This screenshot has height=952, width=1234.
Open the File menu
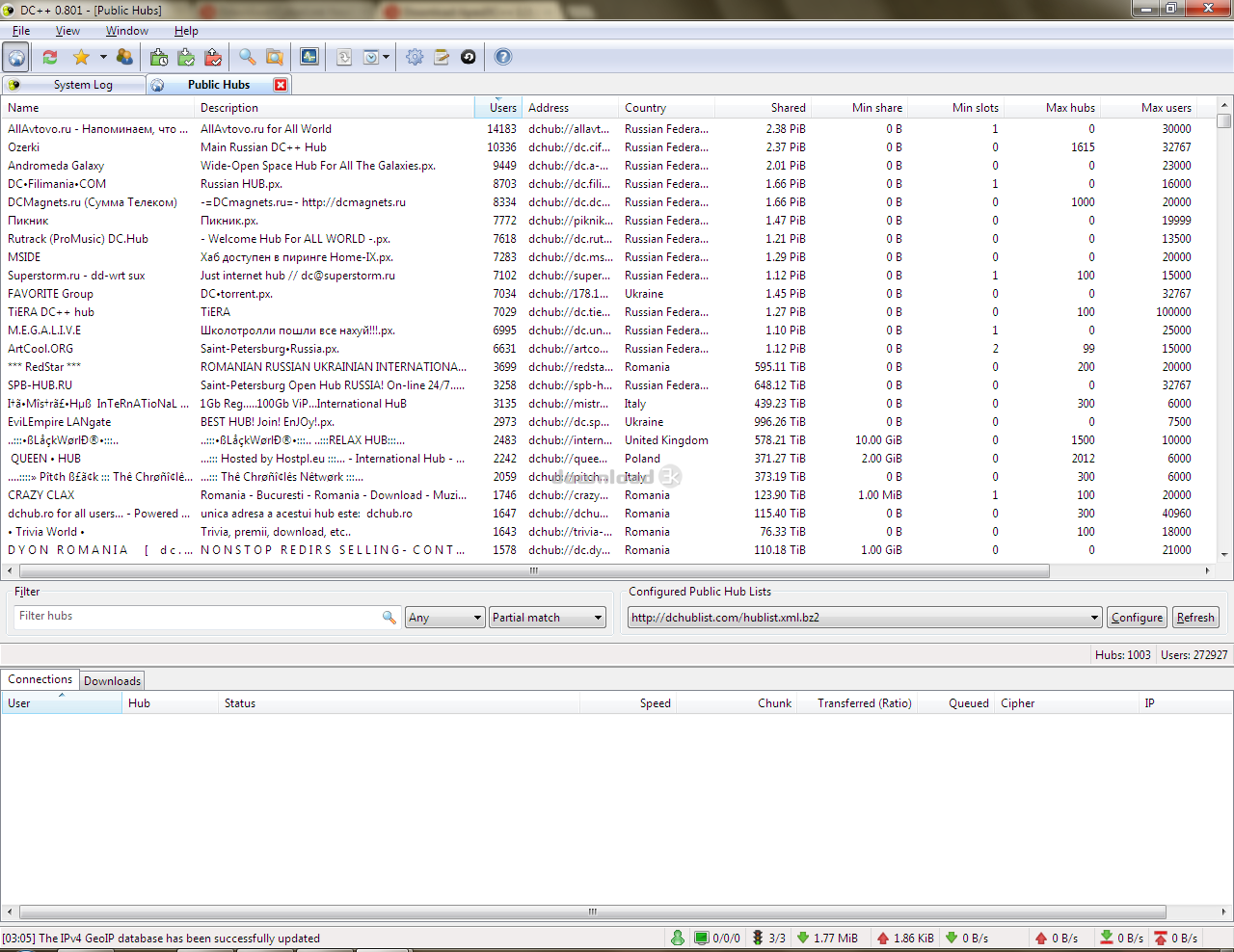(20, 31)
